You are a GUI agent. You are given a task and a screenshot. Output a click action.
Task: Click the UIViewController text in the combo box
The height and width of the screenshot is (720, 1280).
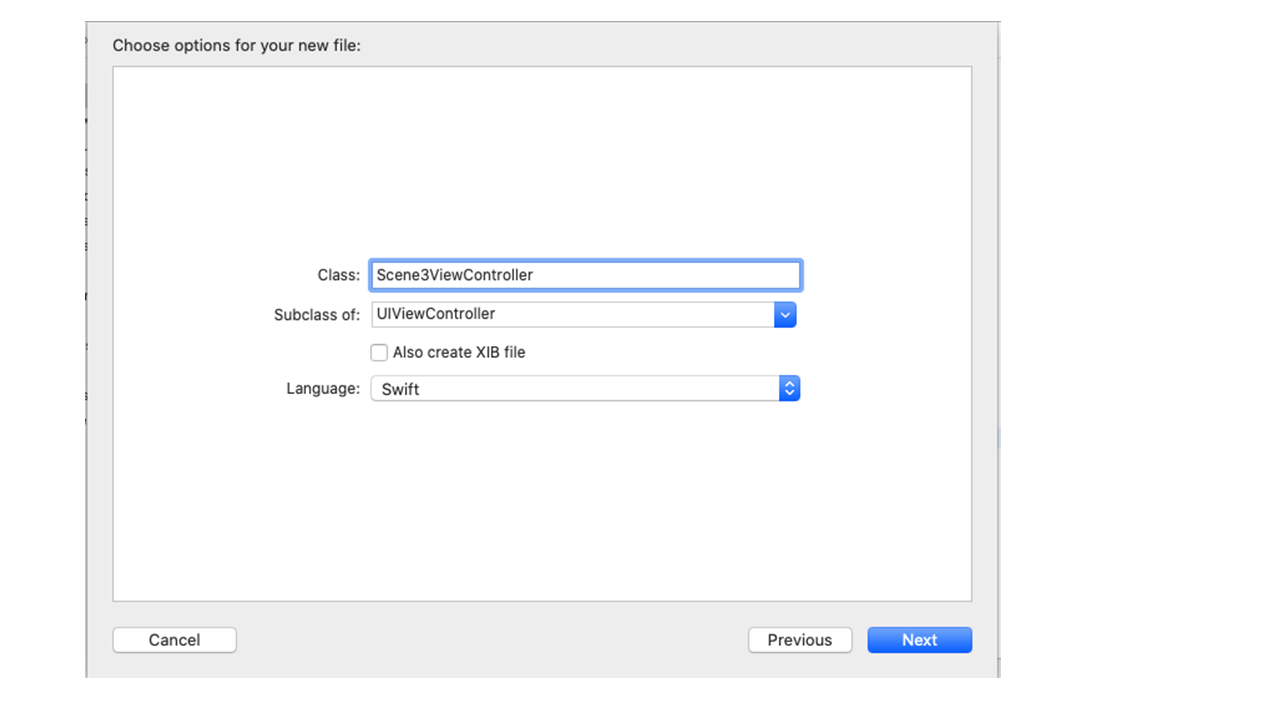[436, 314]
